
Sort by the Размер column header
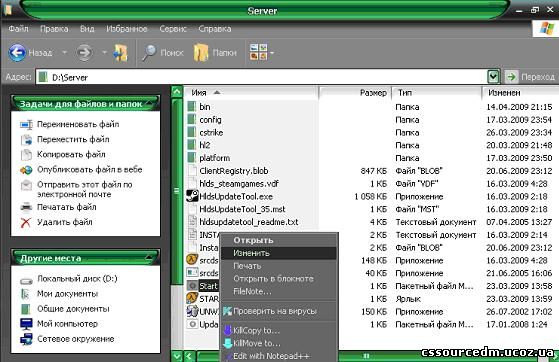click(355, 93)
